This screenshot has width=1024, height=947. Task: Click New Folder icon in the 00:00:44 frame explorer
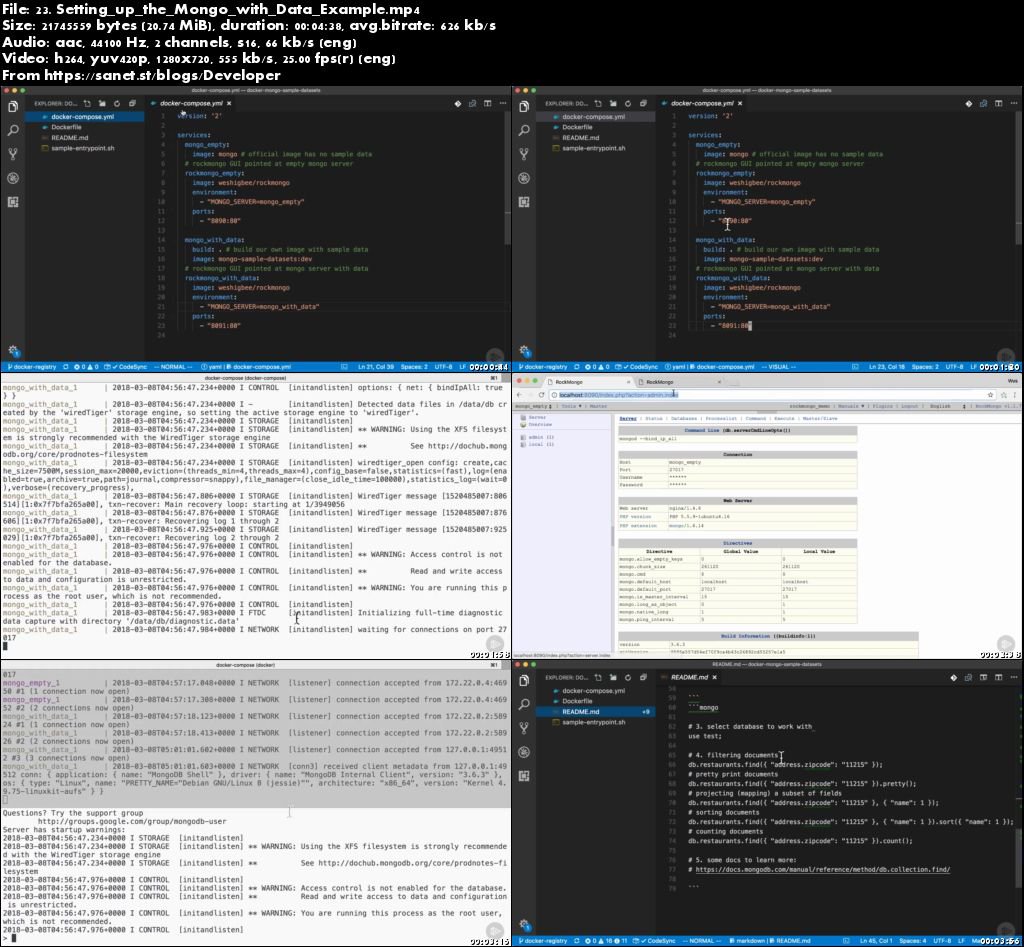click(102, 103)
